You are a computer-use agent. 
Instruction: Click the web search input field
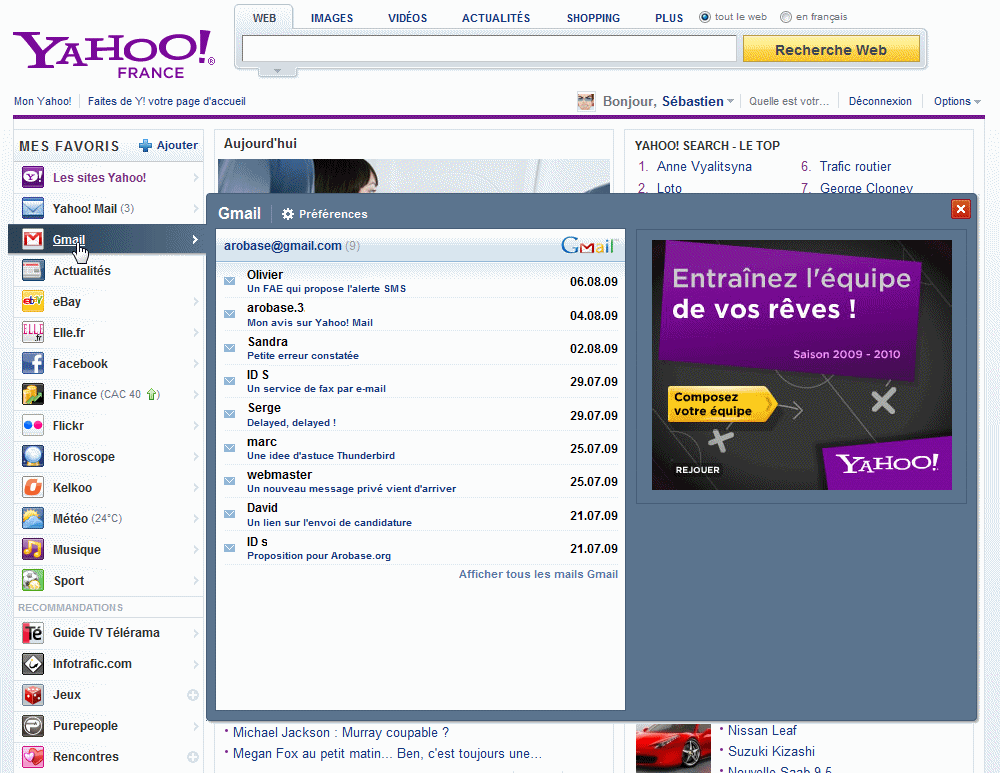489,48
